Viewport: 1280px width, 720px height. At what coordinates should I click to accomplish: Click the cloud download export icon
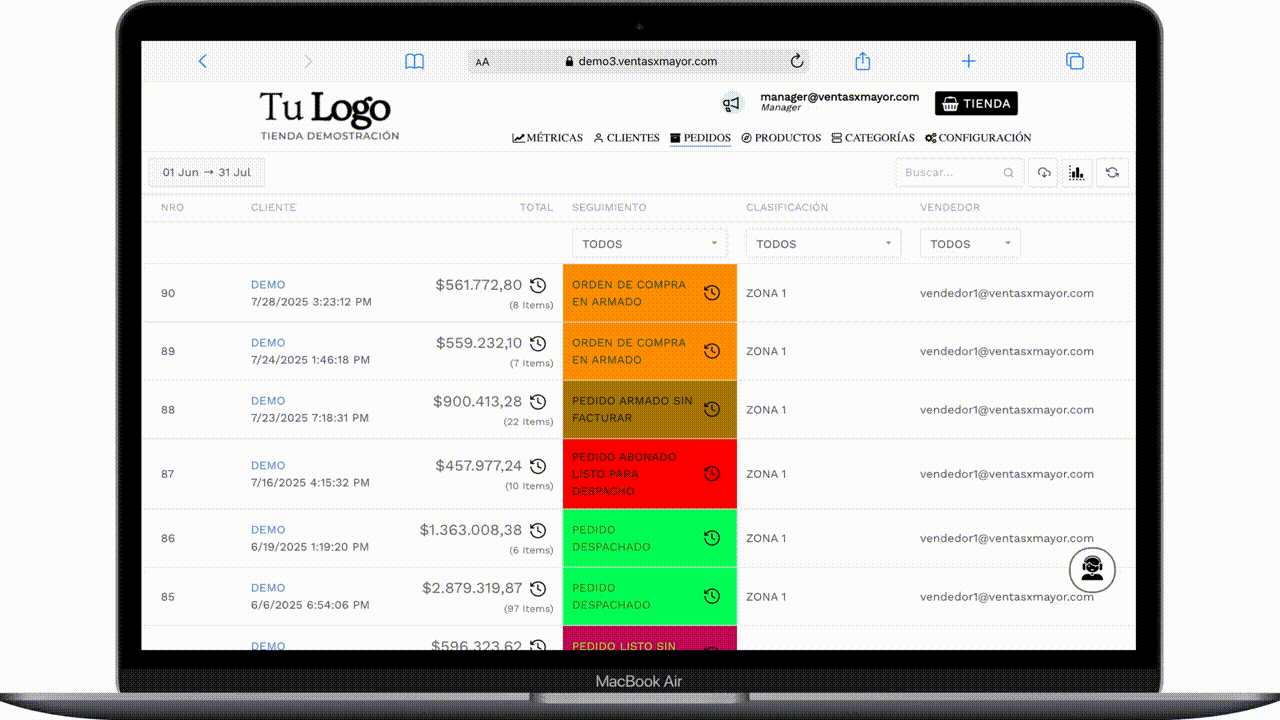click(x=1043, y=172)
